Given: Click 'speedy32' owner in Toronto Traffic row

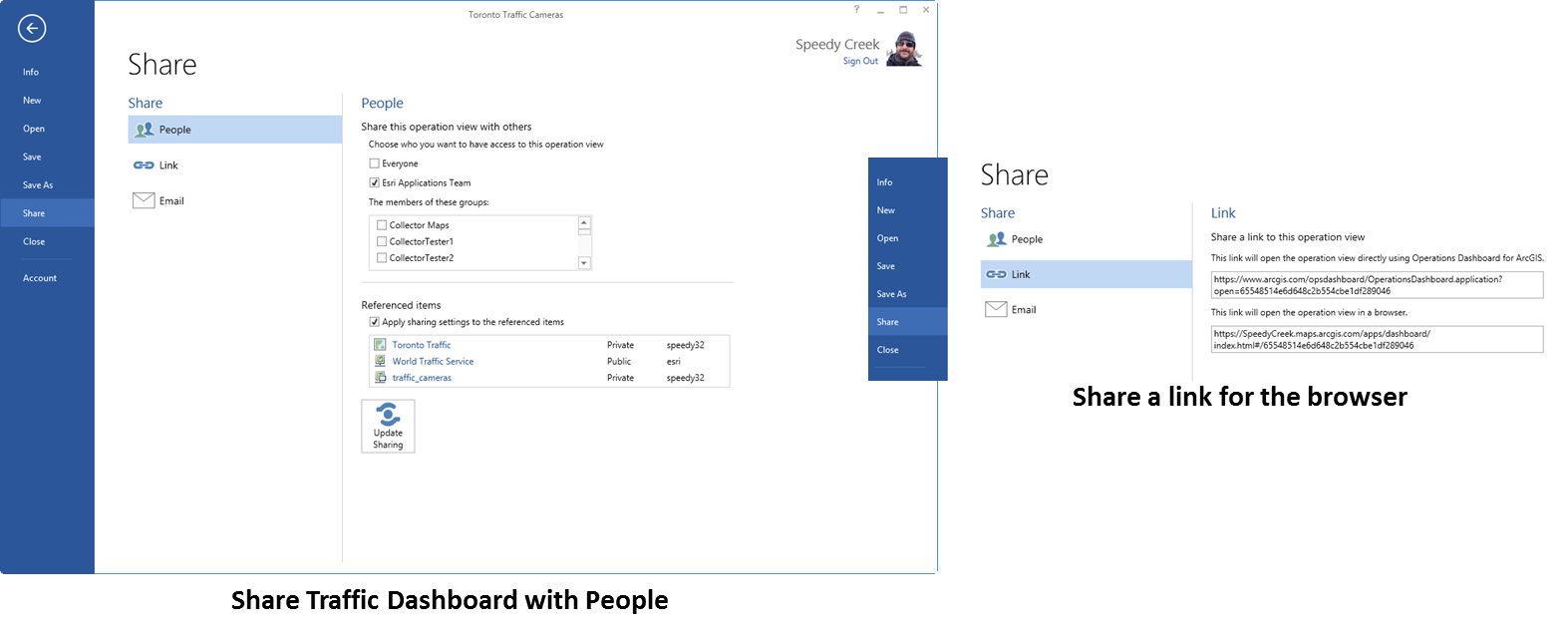Looking at the screenshot, I should 686,345.
